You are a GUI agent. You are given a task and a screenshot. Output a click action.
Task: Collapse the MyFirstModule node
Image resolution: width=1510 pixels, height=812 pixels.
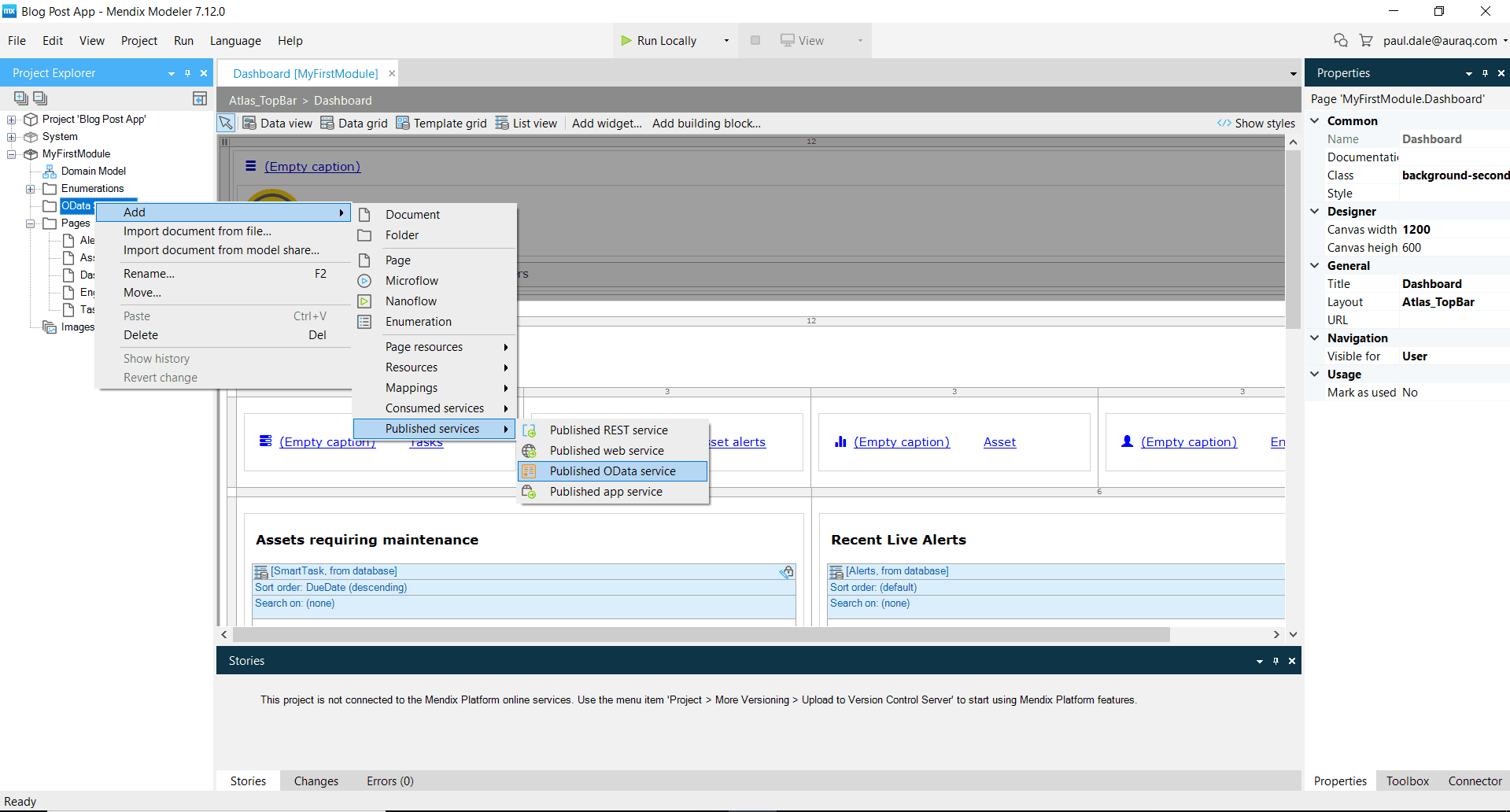pyautogui.click(x=12, y=154)
